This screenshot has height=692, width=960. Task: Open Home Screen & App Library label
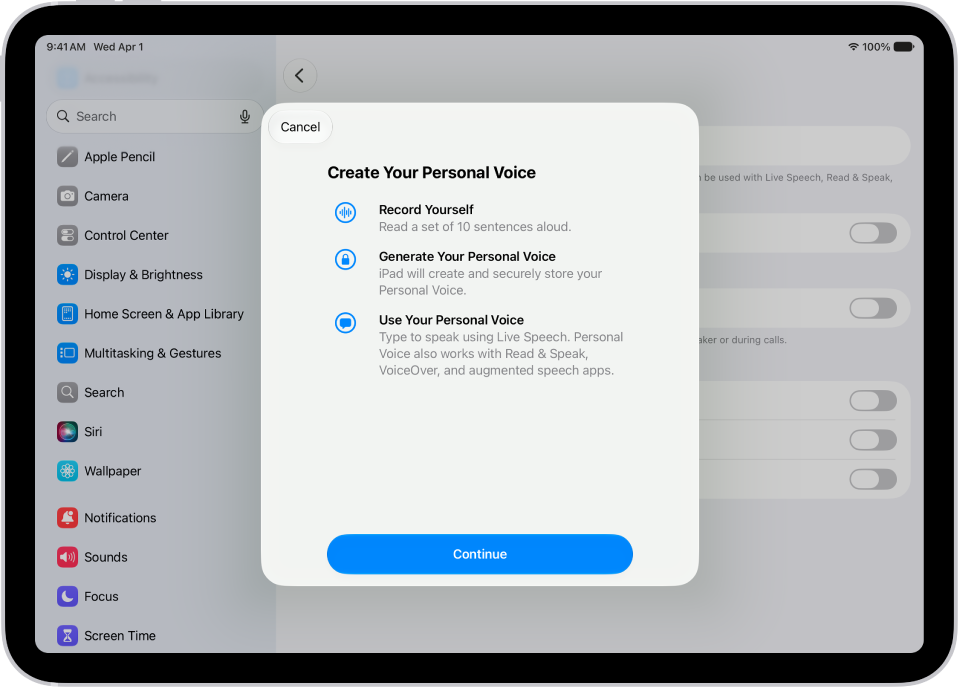tap(164, 314)
